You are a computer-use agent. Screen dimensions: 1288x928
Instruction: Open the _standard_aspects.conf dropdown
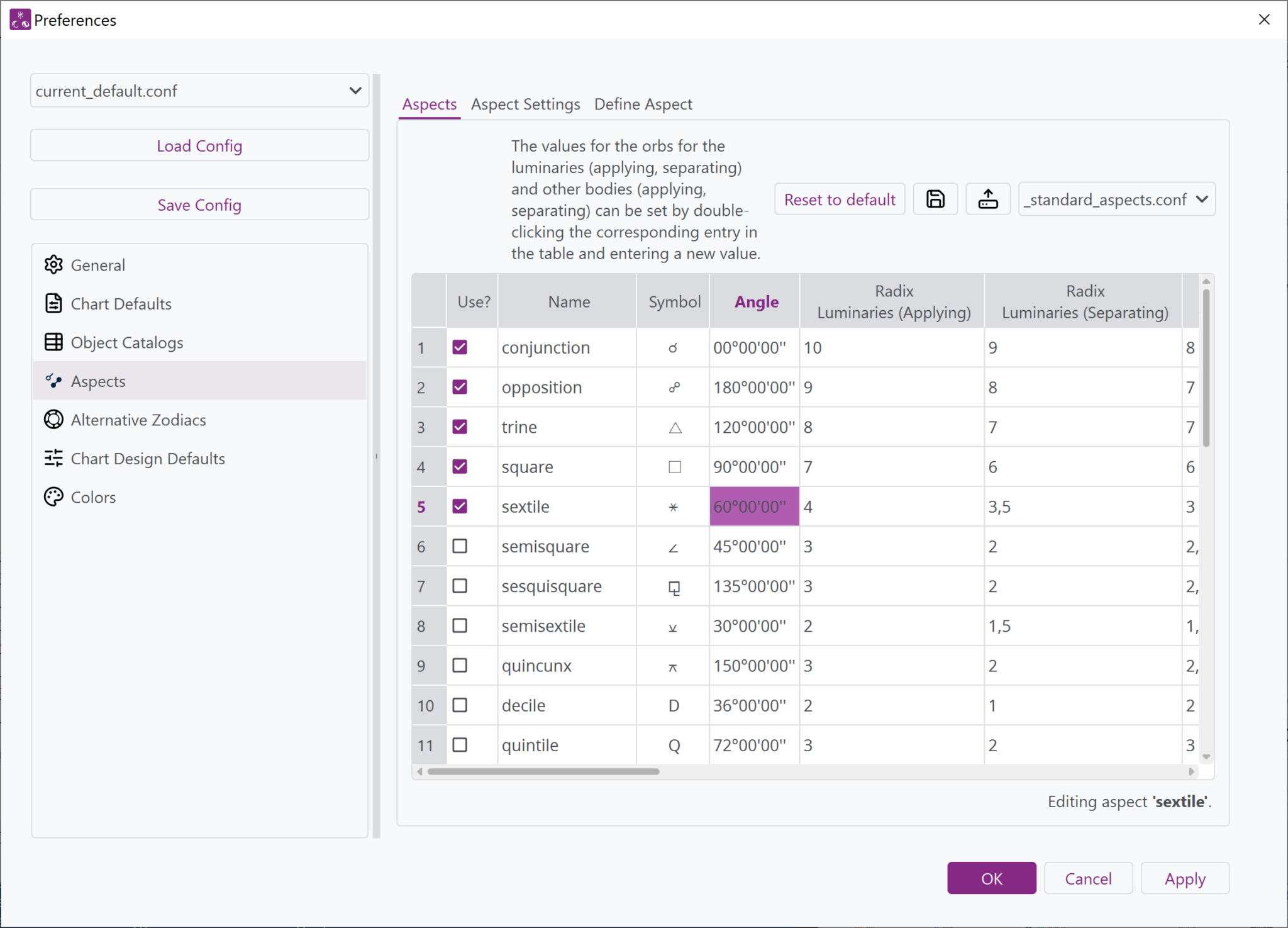pos(1116,199)
